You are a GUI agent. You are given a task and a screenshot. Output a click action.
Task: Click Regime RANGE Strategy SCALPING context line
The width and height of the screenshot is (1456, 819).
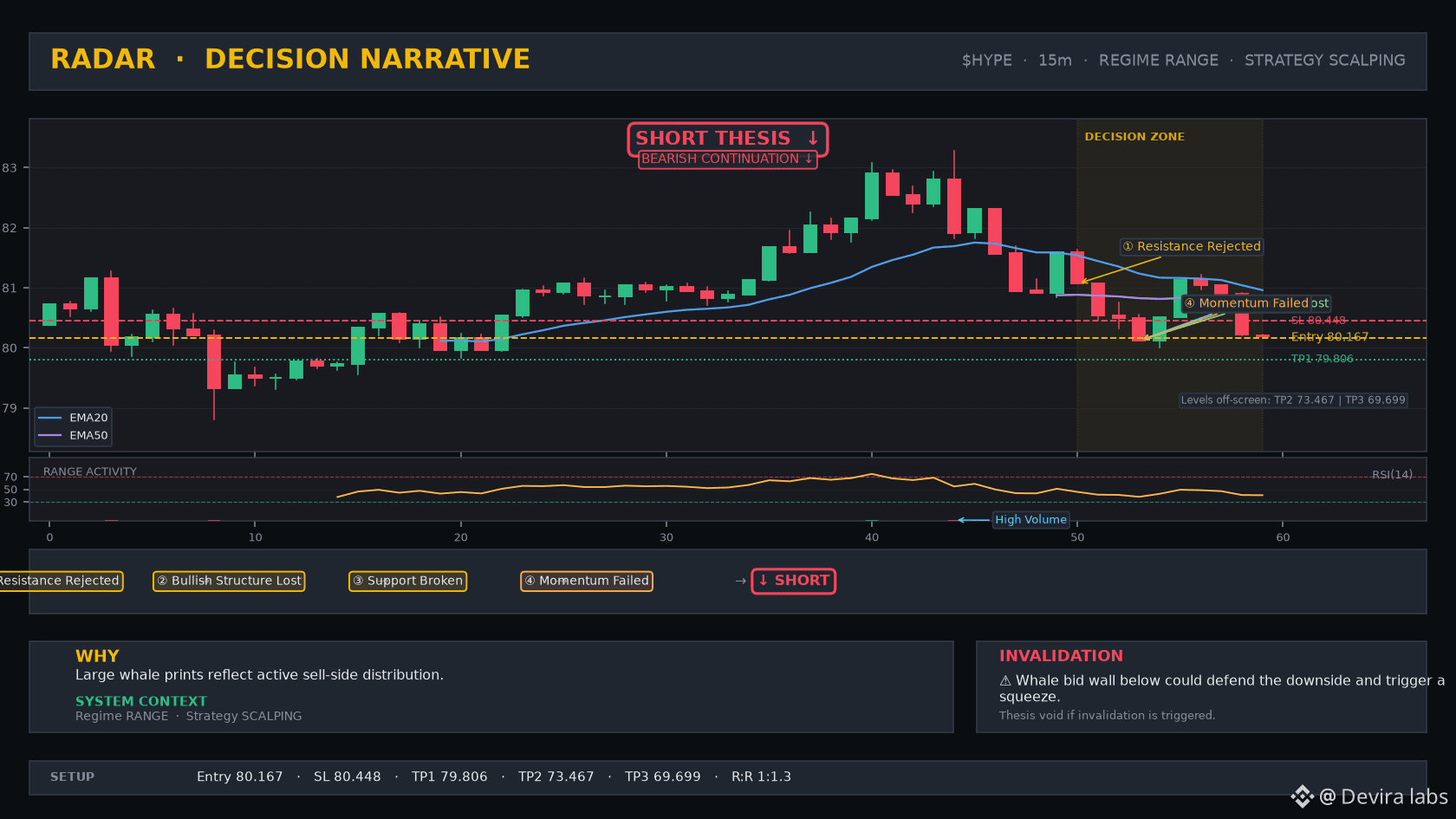click(189, 716)
